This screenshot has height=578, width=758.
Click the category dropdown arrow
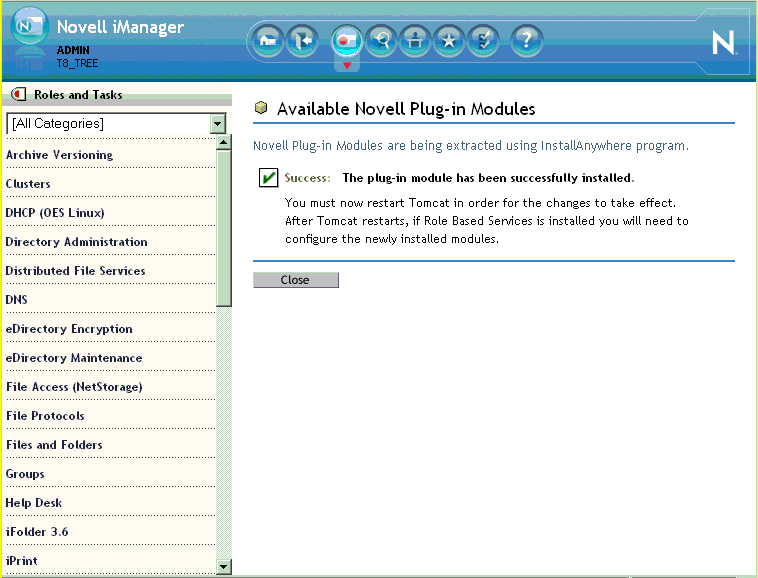coord(218,124)
